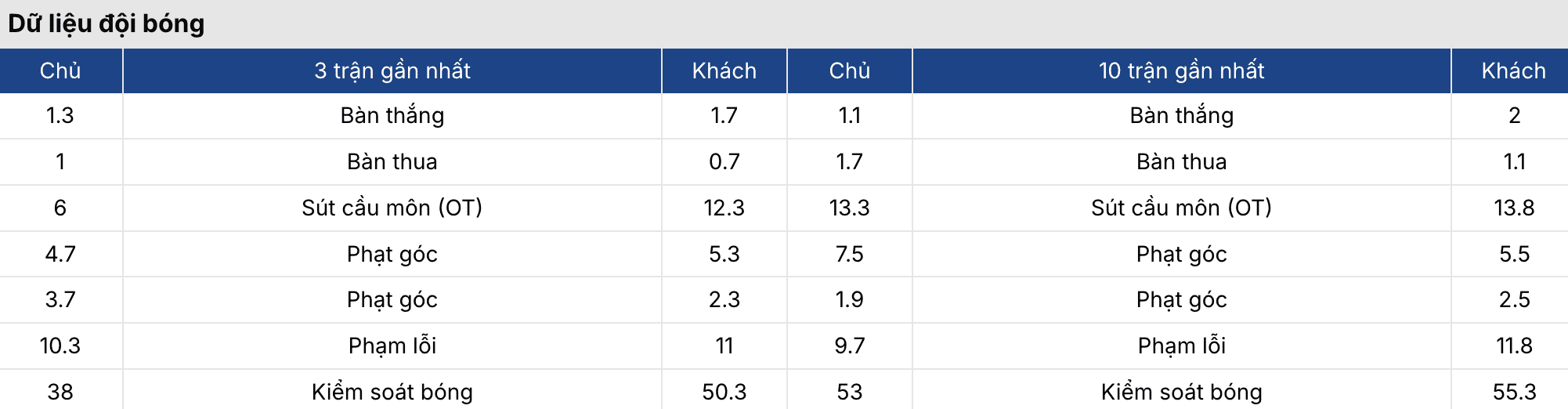This screenshot has width=1568, height=409.
Task: Select the "3 trận gần nhất" column header
Action: coord(392,71)
